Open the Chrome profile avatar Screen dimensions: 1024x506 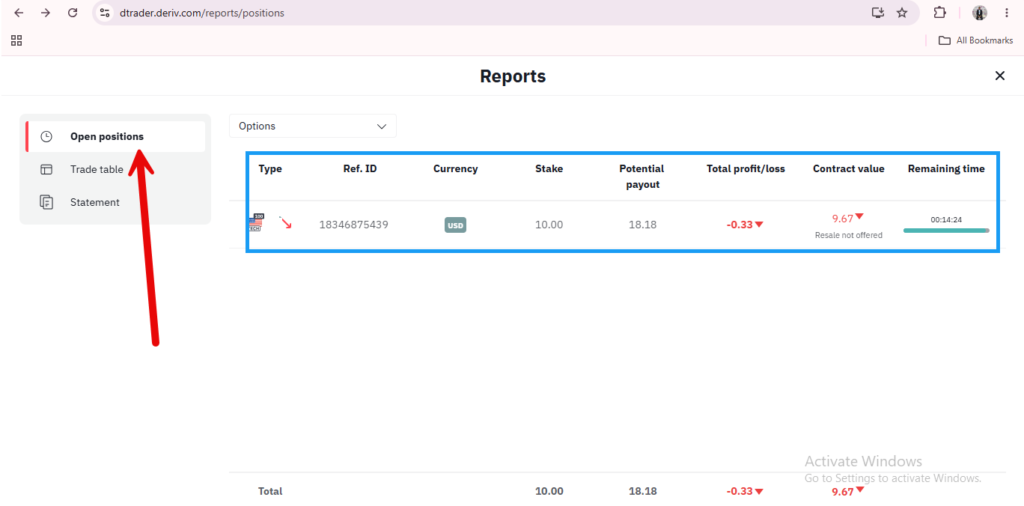click(980, 12)
